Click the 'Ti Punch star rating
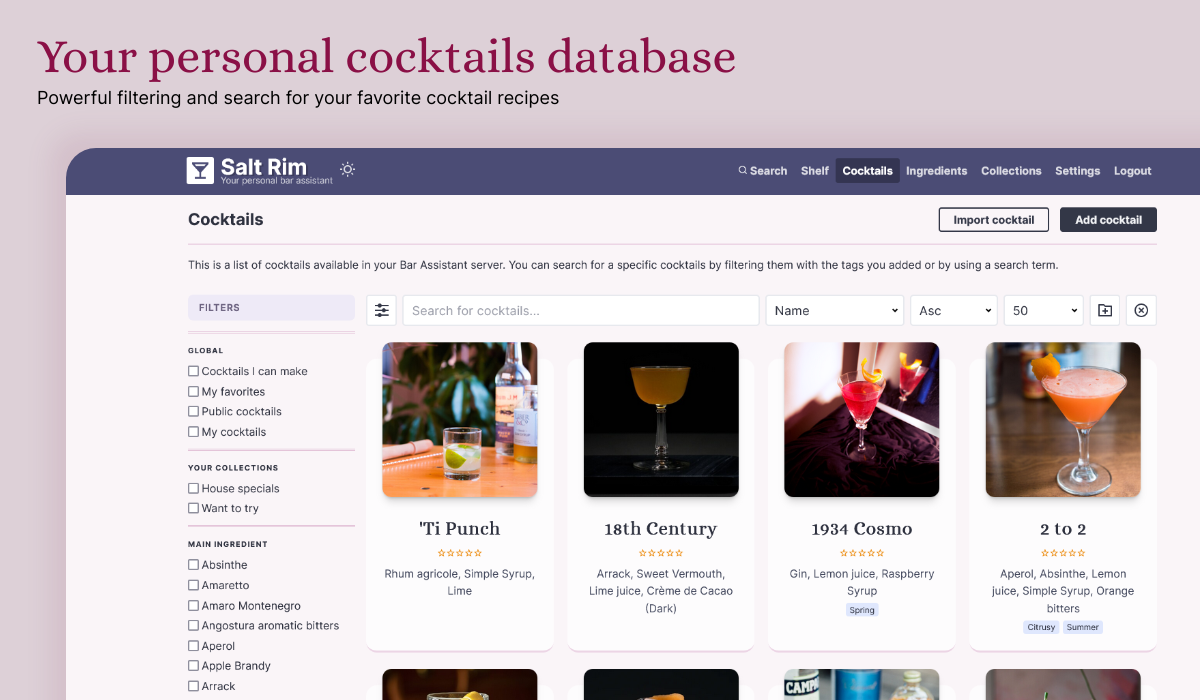Screen dimensions: 1200x700 click(x=460, y=553)
